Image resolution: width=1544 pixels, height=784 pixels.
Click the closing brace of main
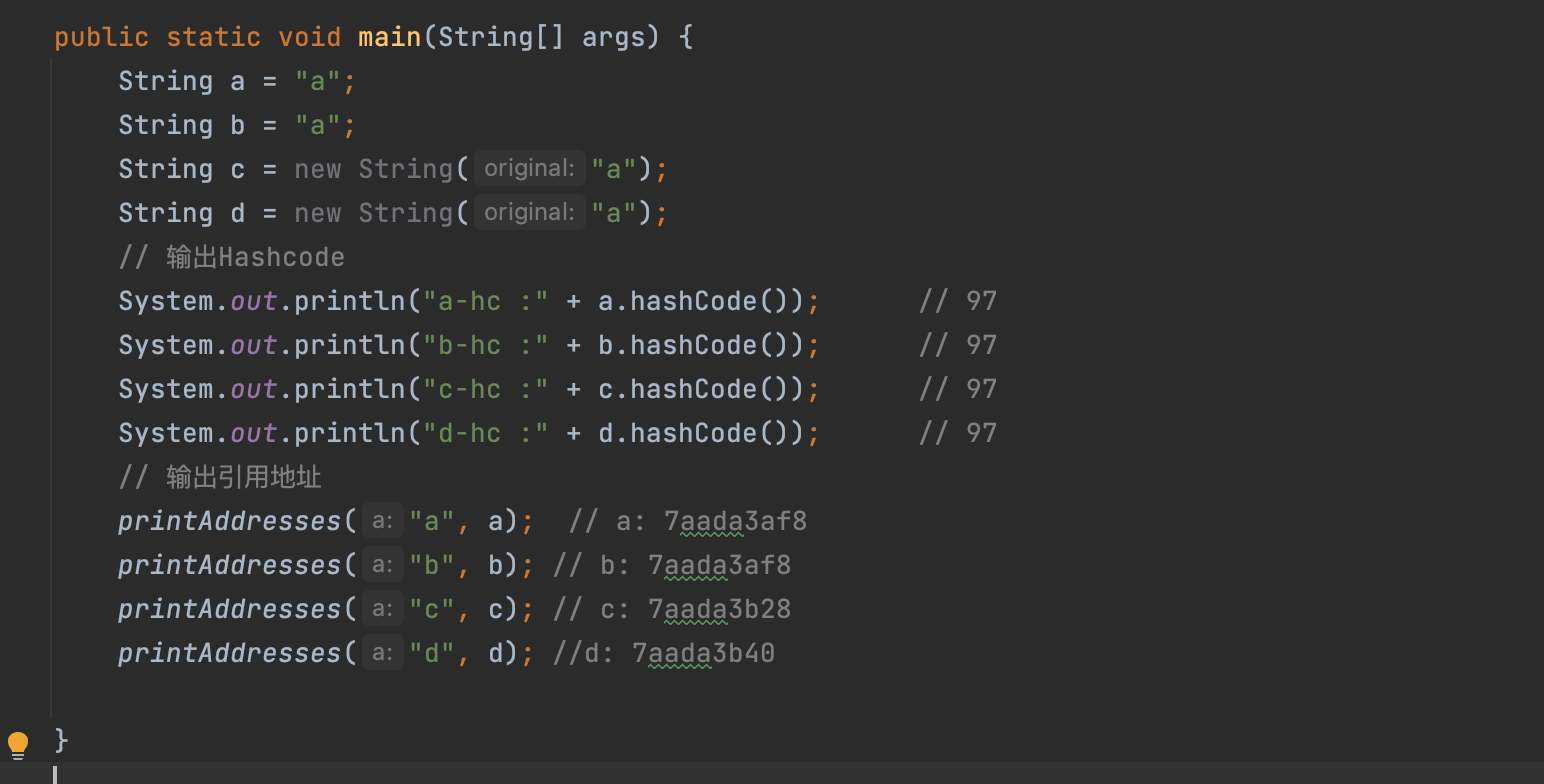(x=61, y=740)
